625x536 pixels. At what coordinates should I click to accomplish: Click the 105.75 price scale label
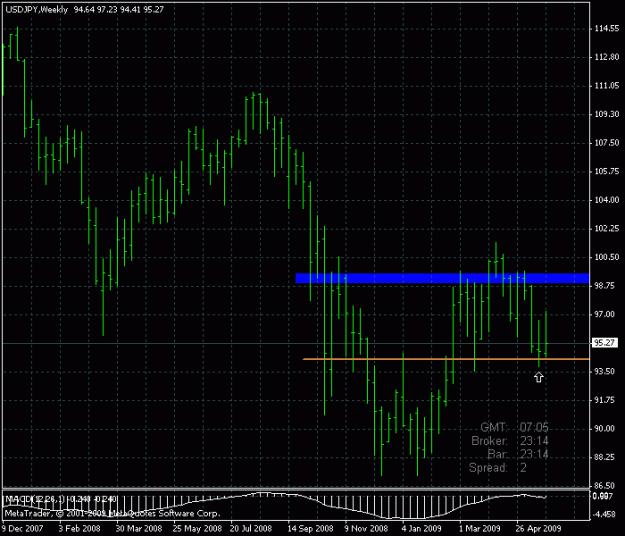pos(607,171)
